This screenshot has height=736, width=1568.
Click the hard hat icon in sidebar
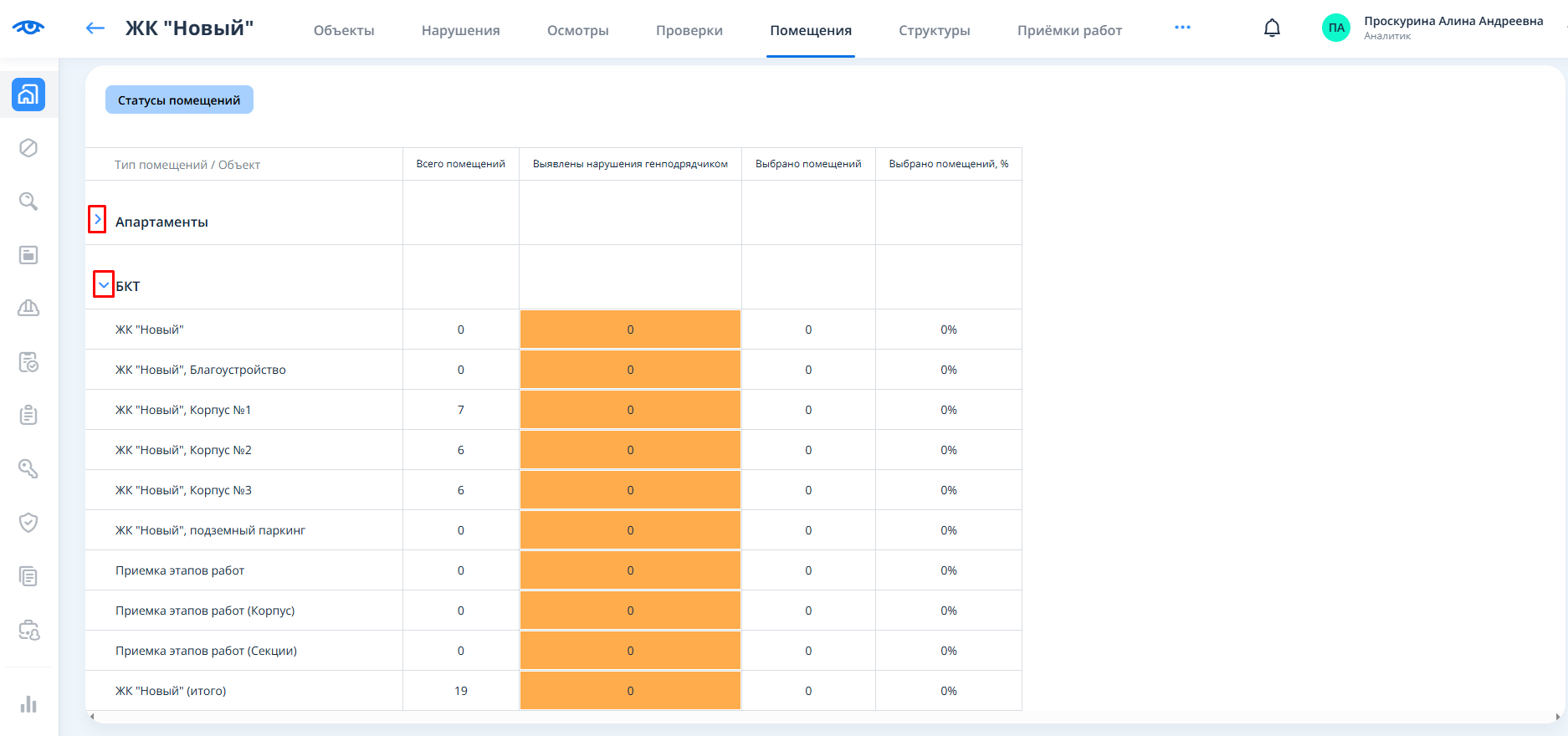click(28, 309)
